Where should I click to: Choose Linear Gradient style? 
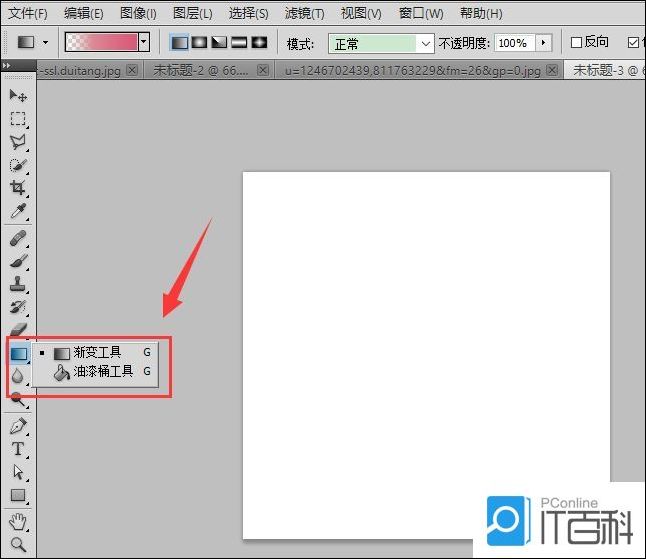pos(180,42)
